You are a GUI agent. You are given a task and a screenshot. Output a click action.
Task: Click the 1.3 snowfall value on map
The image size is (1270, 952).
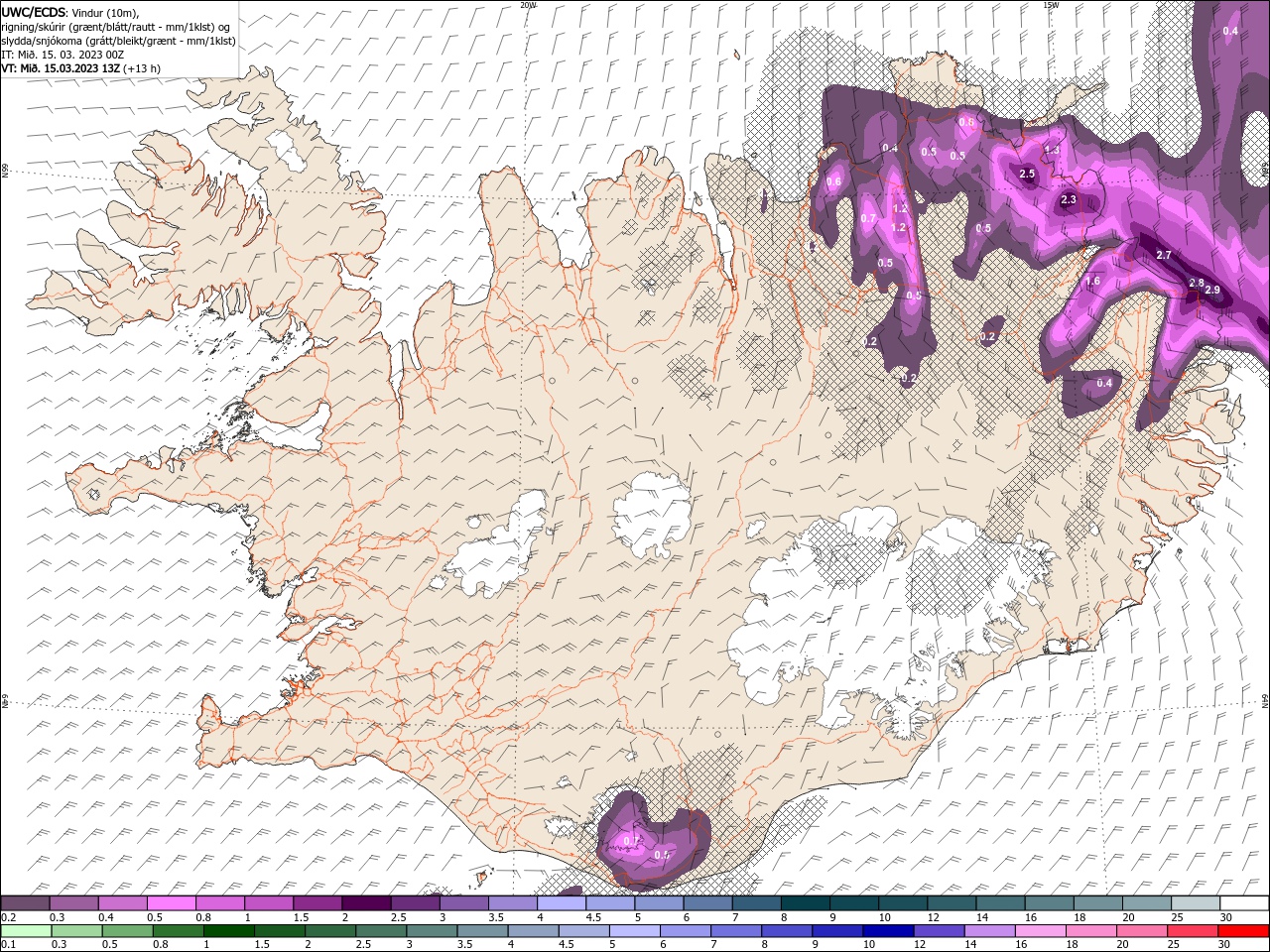tap(1053, 149)
